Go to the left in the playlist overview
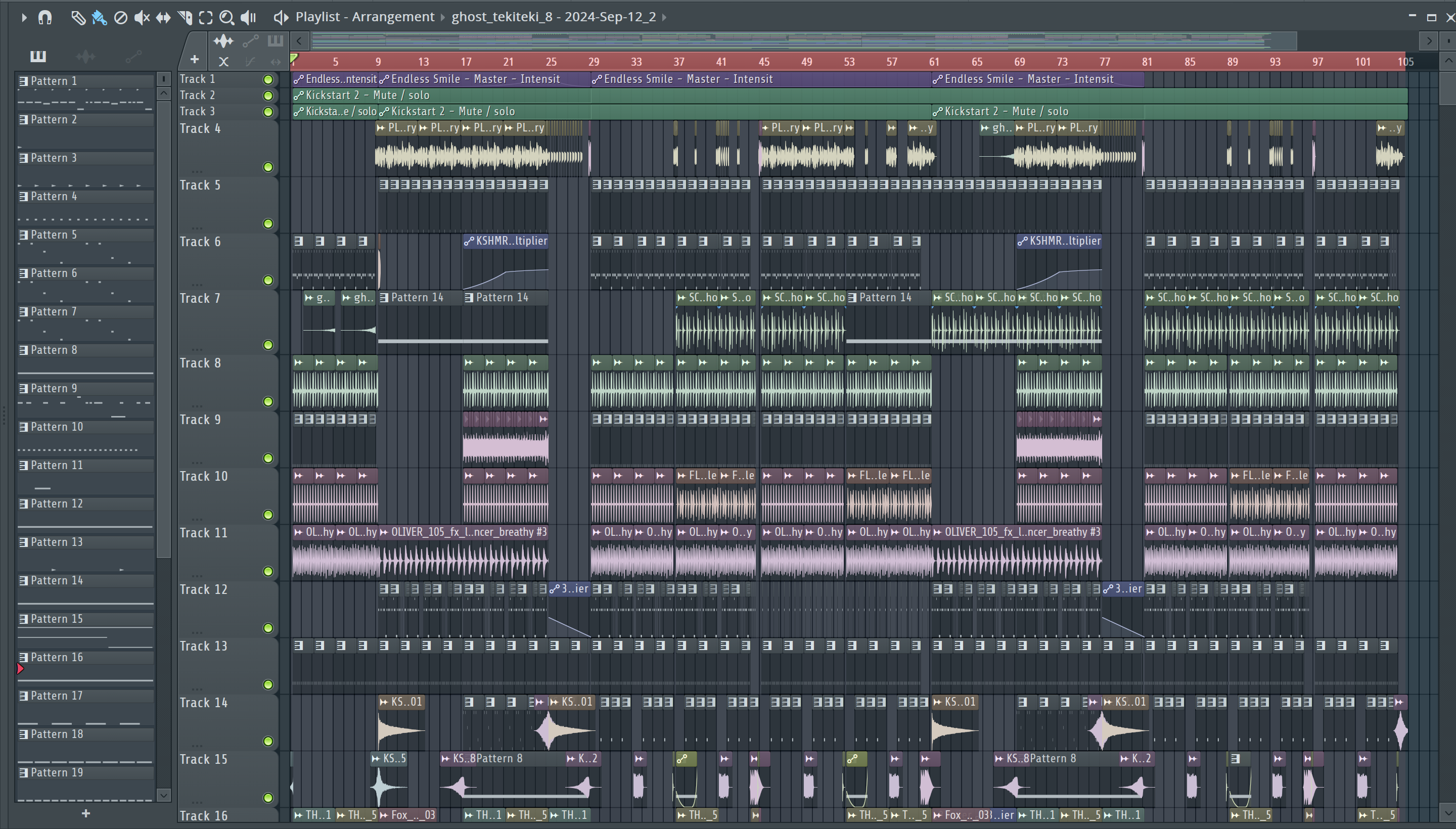The width and height of the screenshot is (1456, 829). coord(299,41)
